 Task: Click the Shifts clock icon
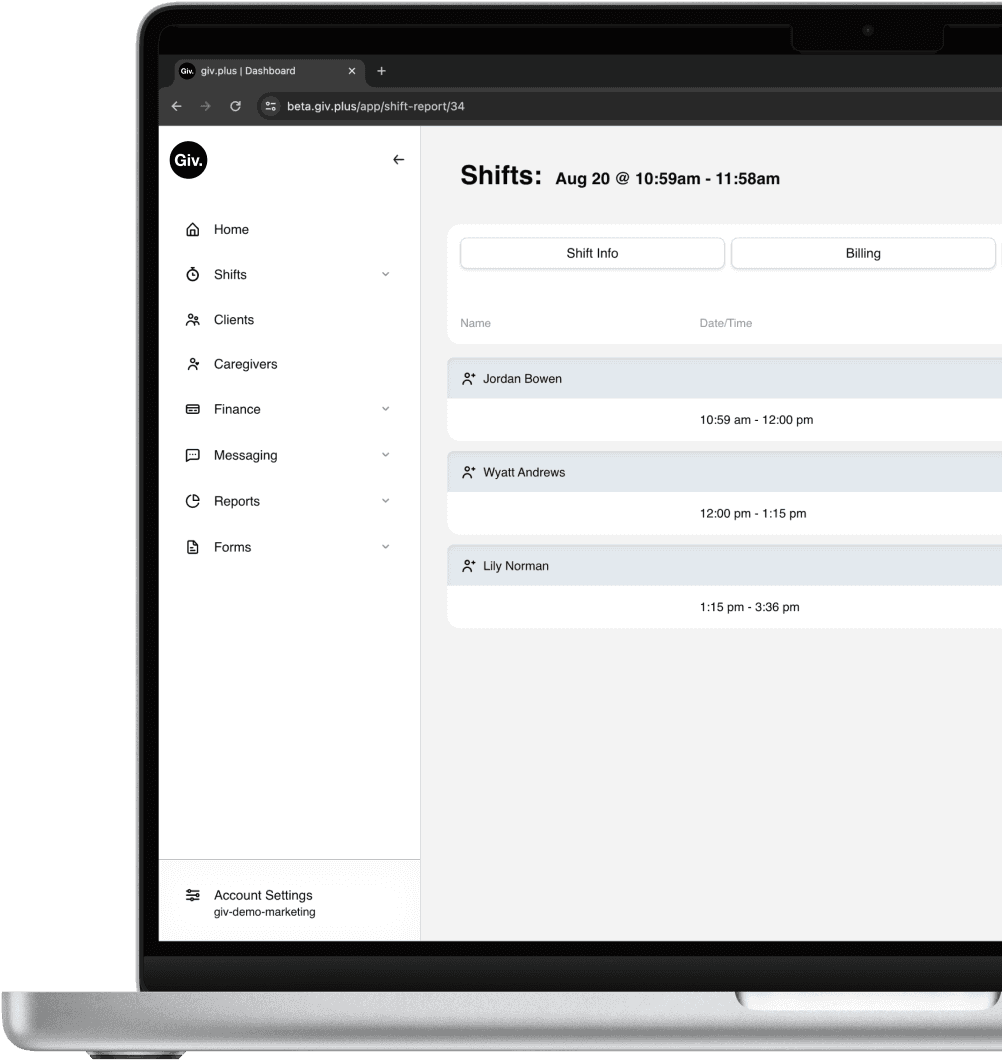tap(192, 274)
